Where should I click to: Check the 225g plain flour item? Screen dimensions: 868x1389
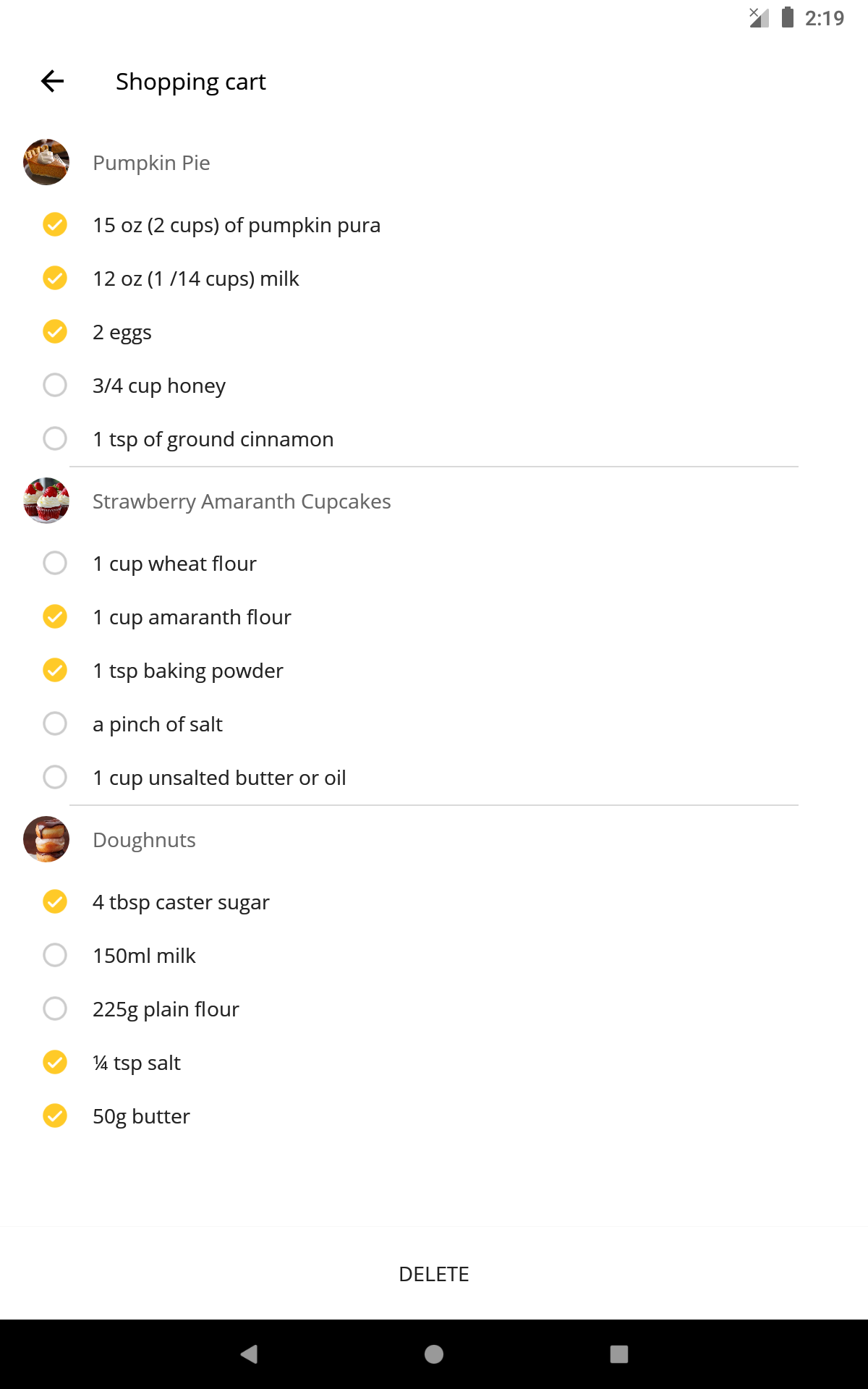pos(54,1008)
